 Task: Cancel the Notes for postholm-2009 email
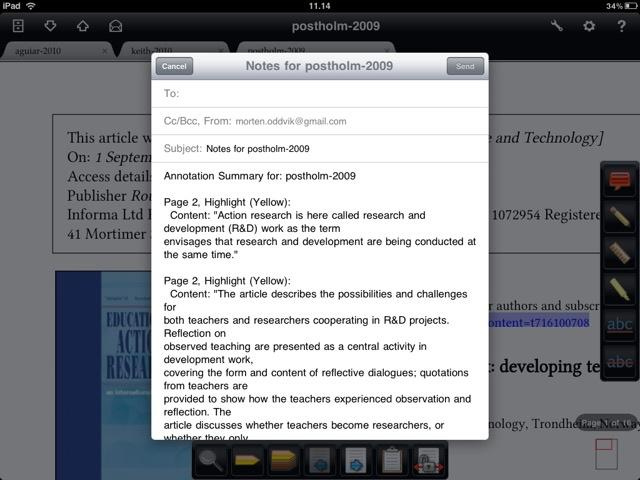(174, 66)
